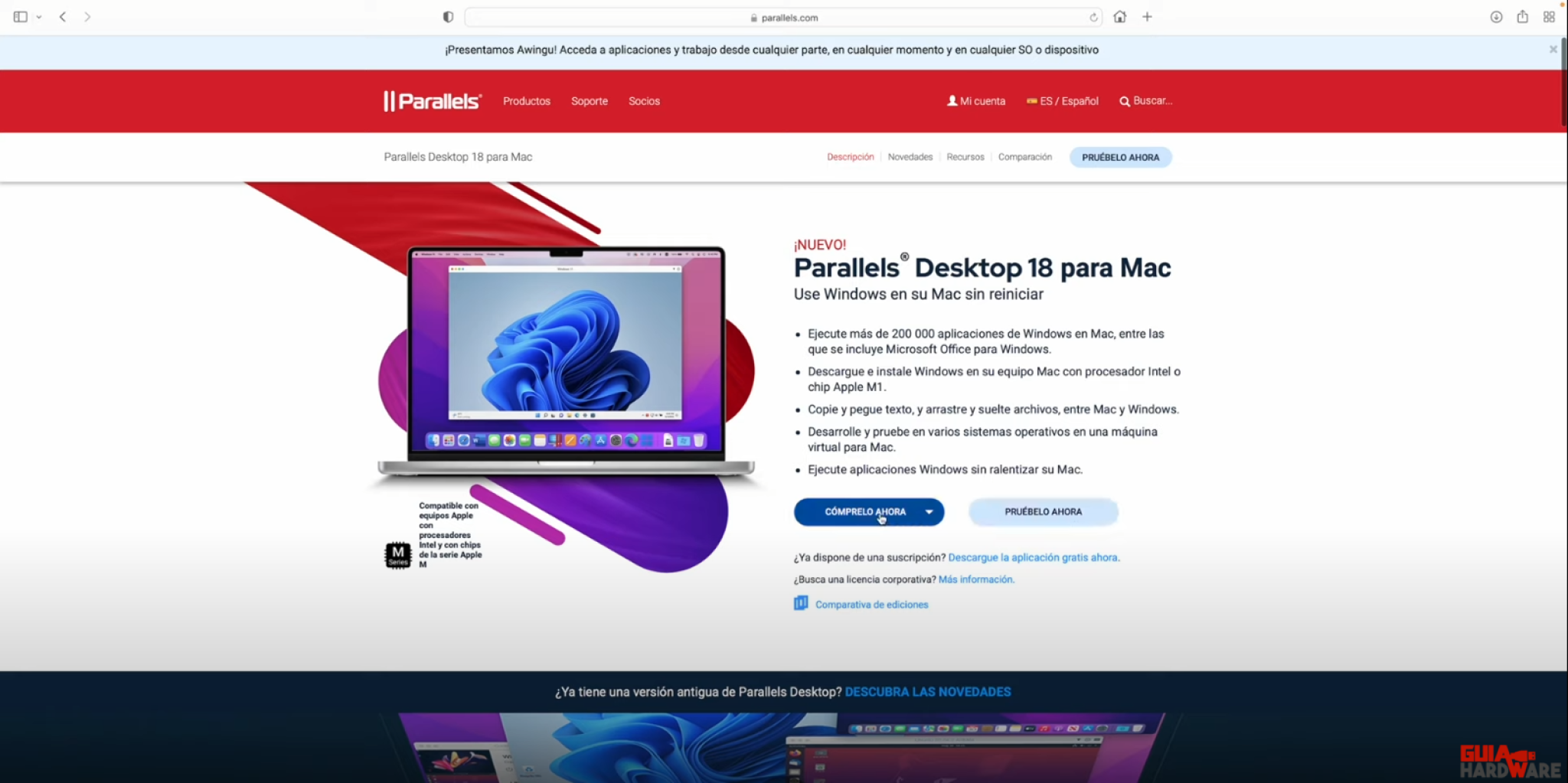The image size is (1568, 783).
Task: Click the privacy shield icon near address bar
Action: 448,16
